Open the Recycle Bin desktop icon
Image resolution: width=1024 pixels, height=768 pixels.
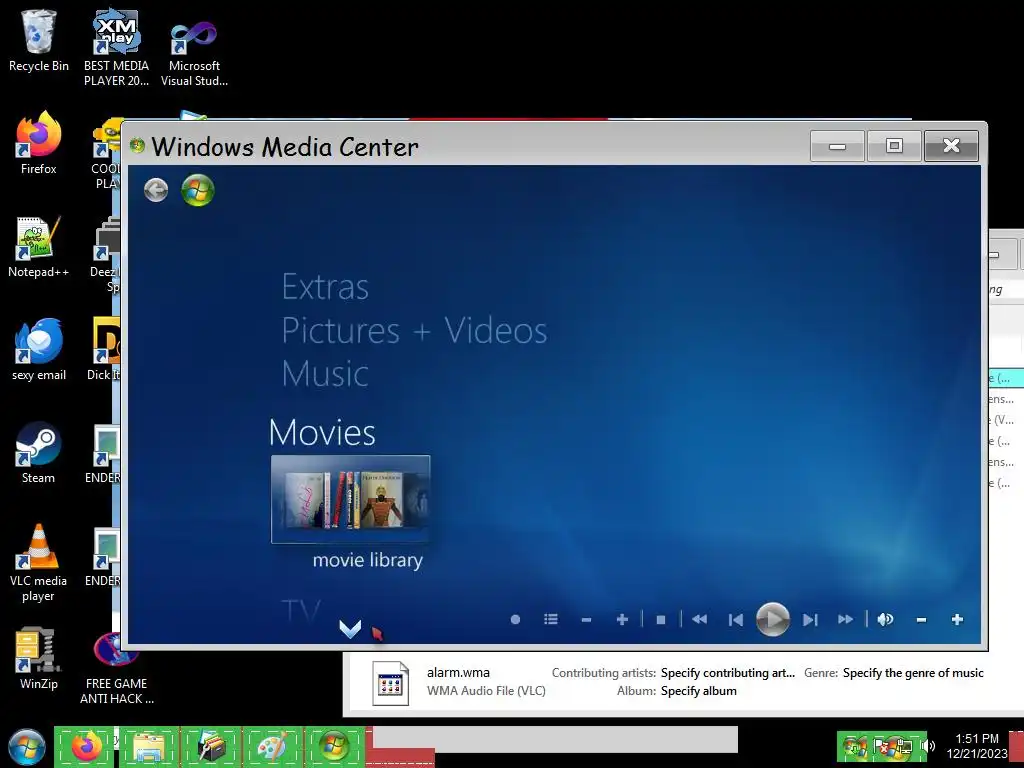(39, 40)
